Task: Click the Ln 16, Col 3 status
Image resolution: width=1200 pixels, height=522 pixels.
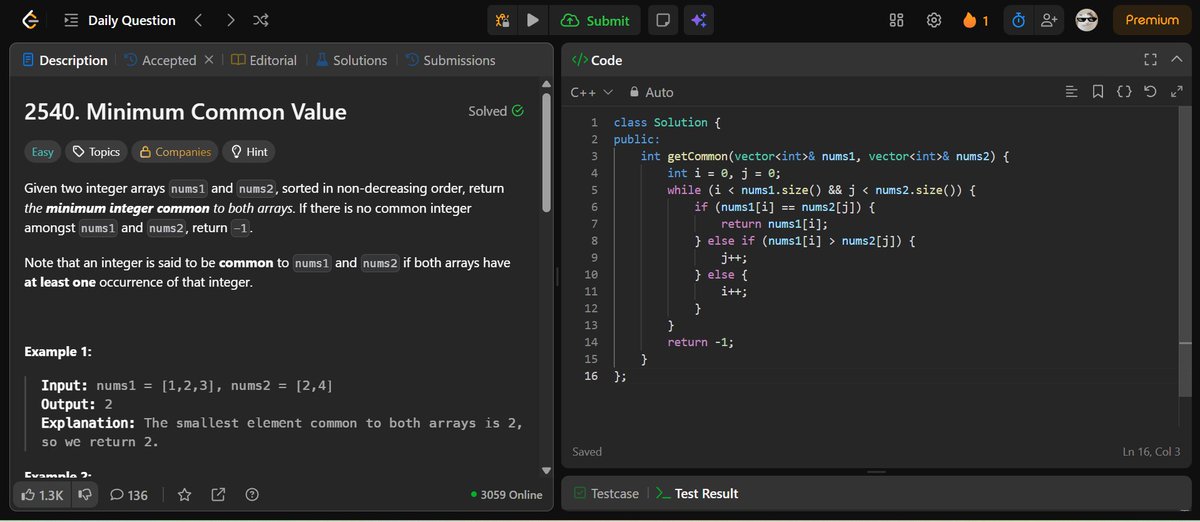Action: 1152,452
